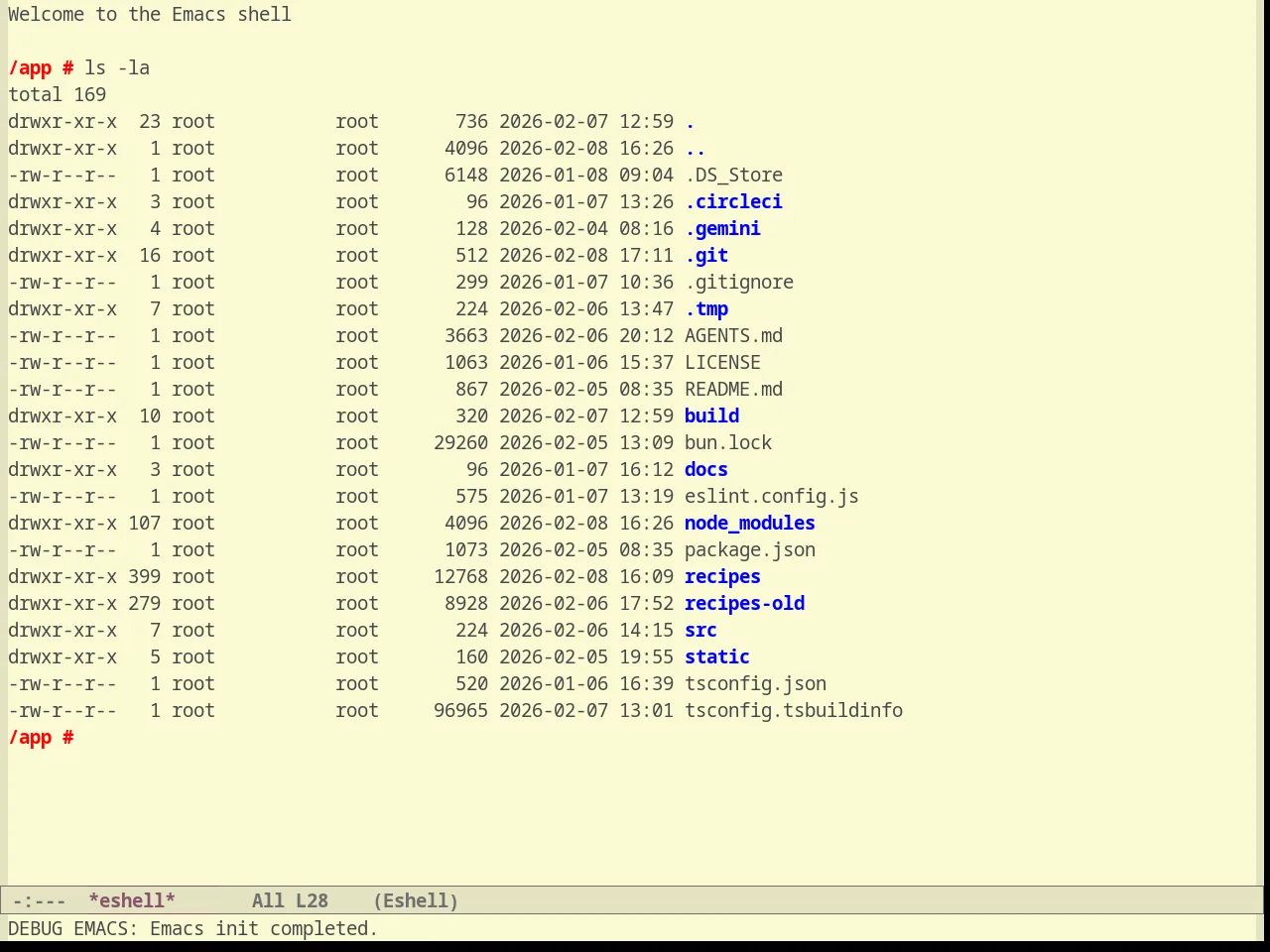Click the .gitignore file name
The width and height of the screenshot is (1270, 952).
pos(739,282)
